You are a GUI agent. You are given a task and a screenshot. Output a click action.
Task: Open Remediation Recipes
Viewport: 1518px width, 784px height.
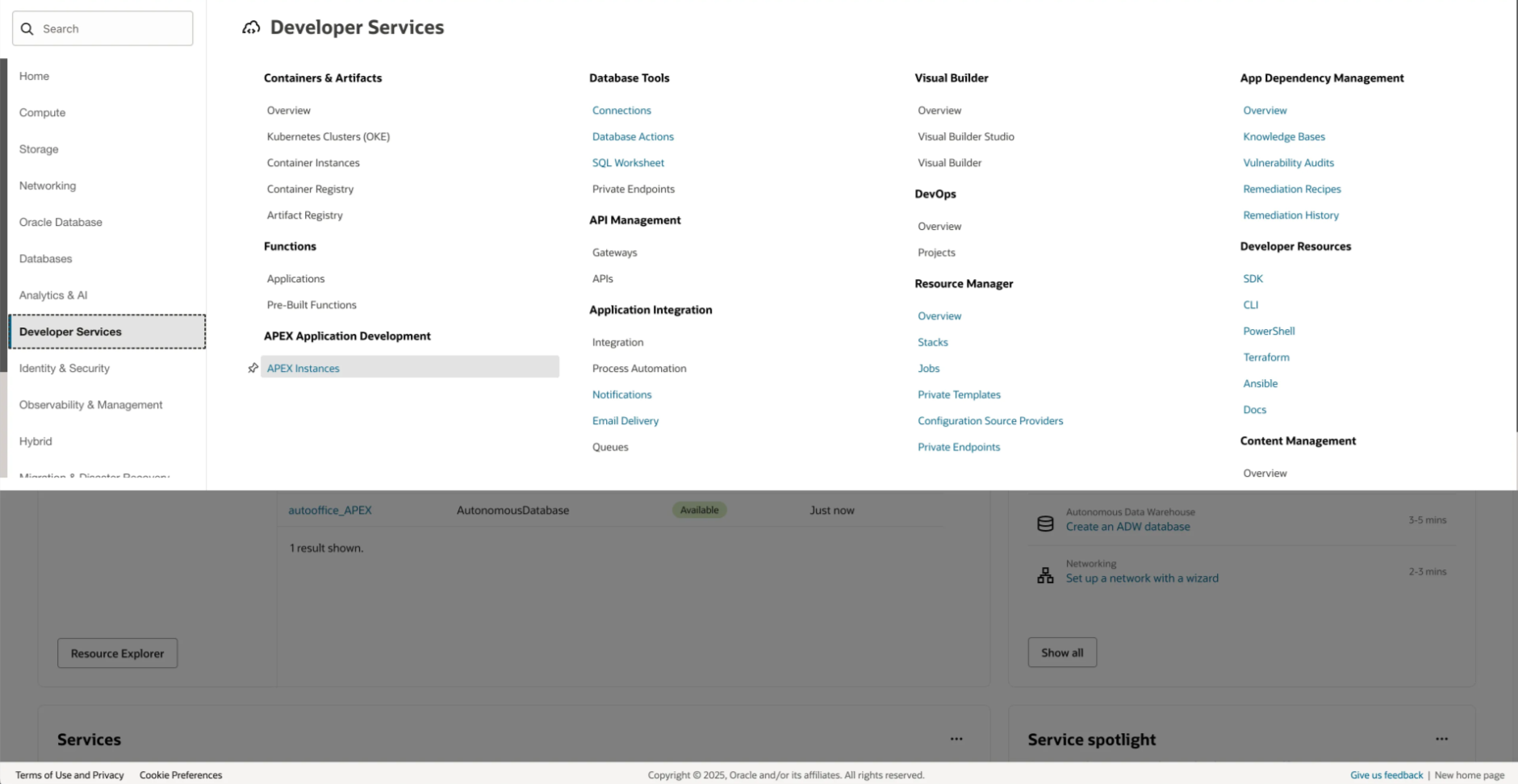(1292, 189)
